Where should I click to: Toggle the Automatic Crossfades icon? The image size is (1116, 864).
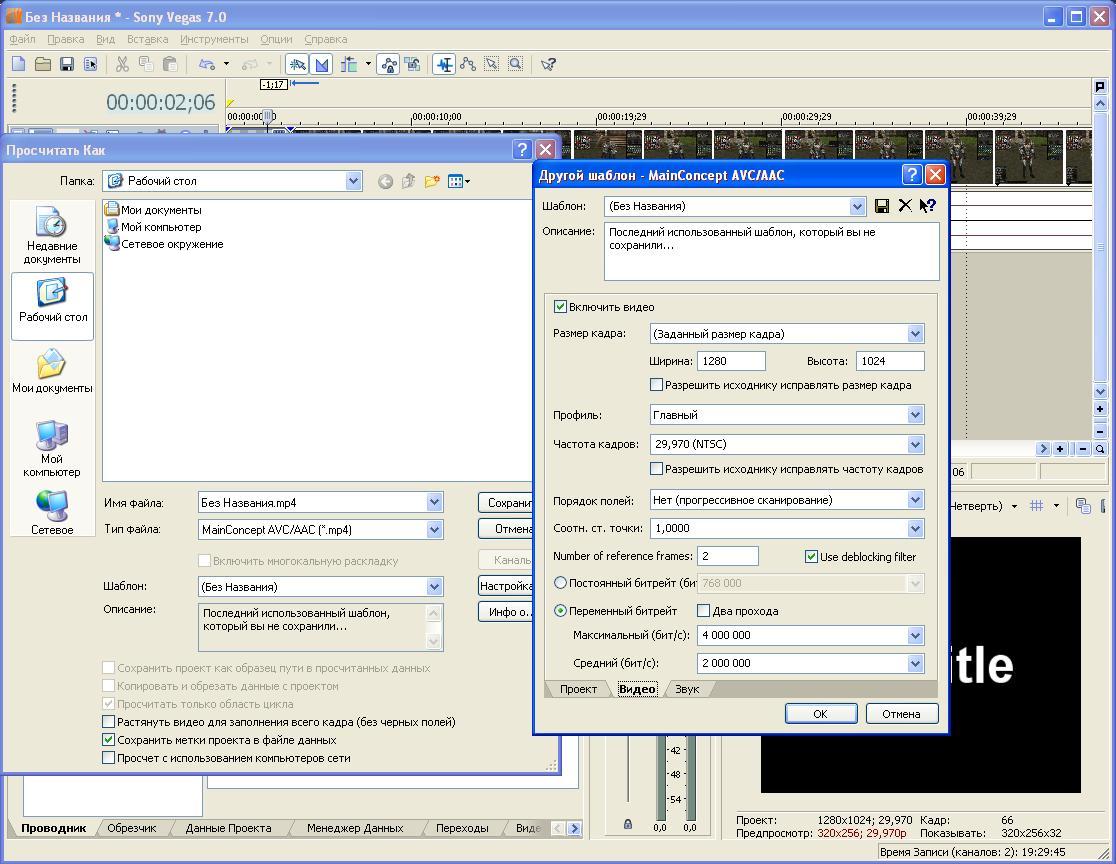(x=322, y=65)
